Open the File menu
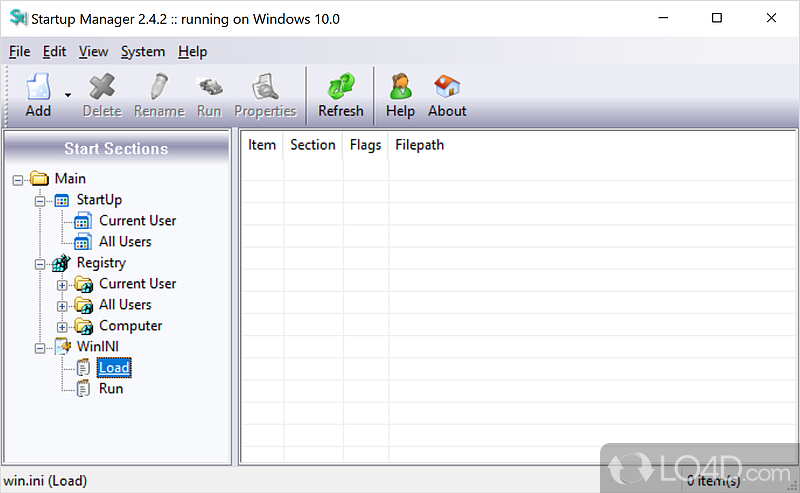This screenshot has width=800, height=493. [19, 52]
